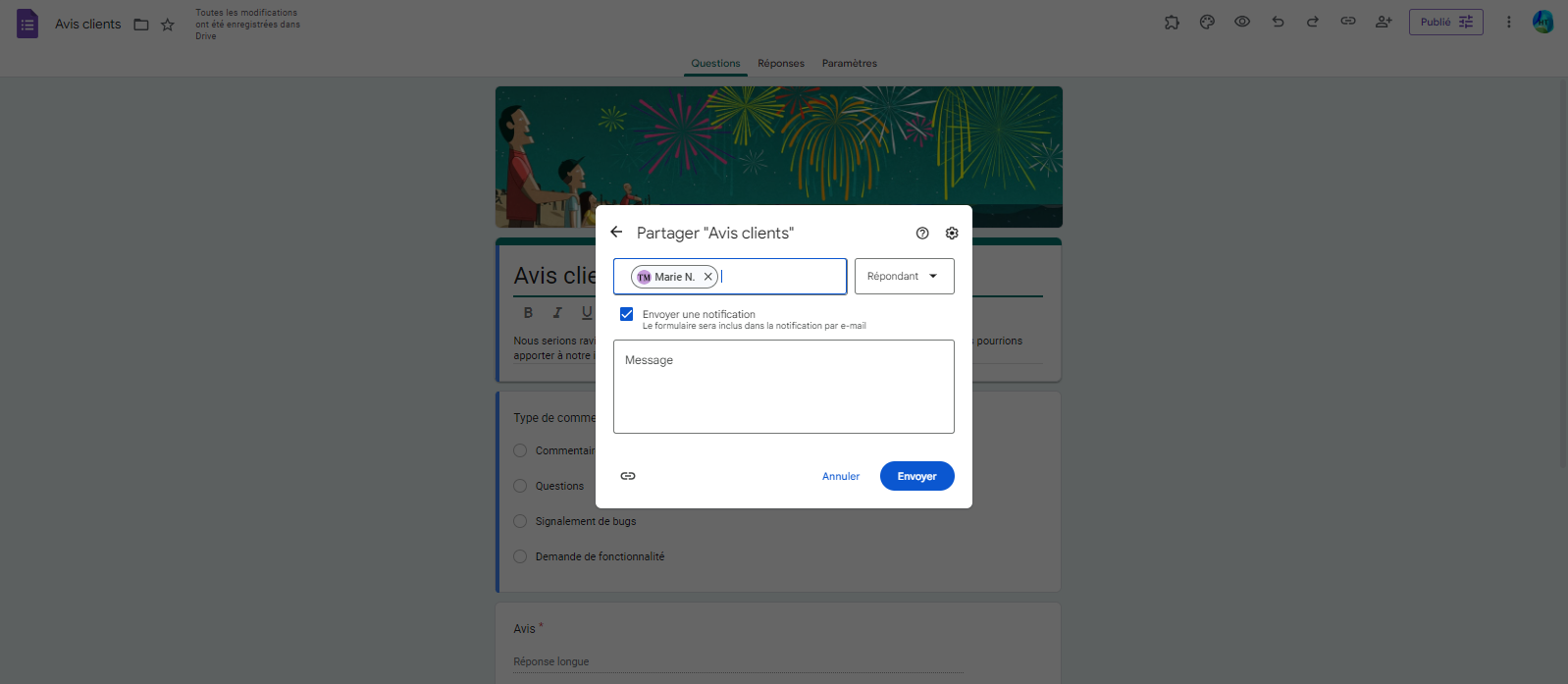
Task: Toggle the 'Envoyer une notification' checkbox
Action: coord(626,314)
